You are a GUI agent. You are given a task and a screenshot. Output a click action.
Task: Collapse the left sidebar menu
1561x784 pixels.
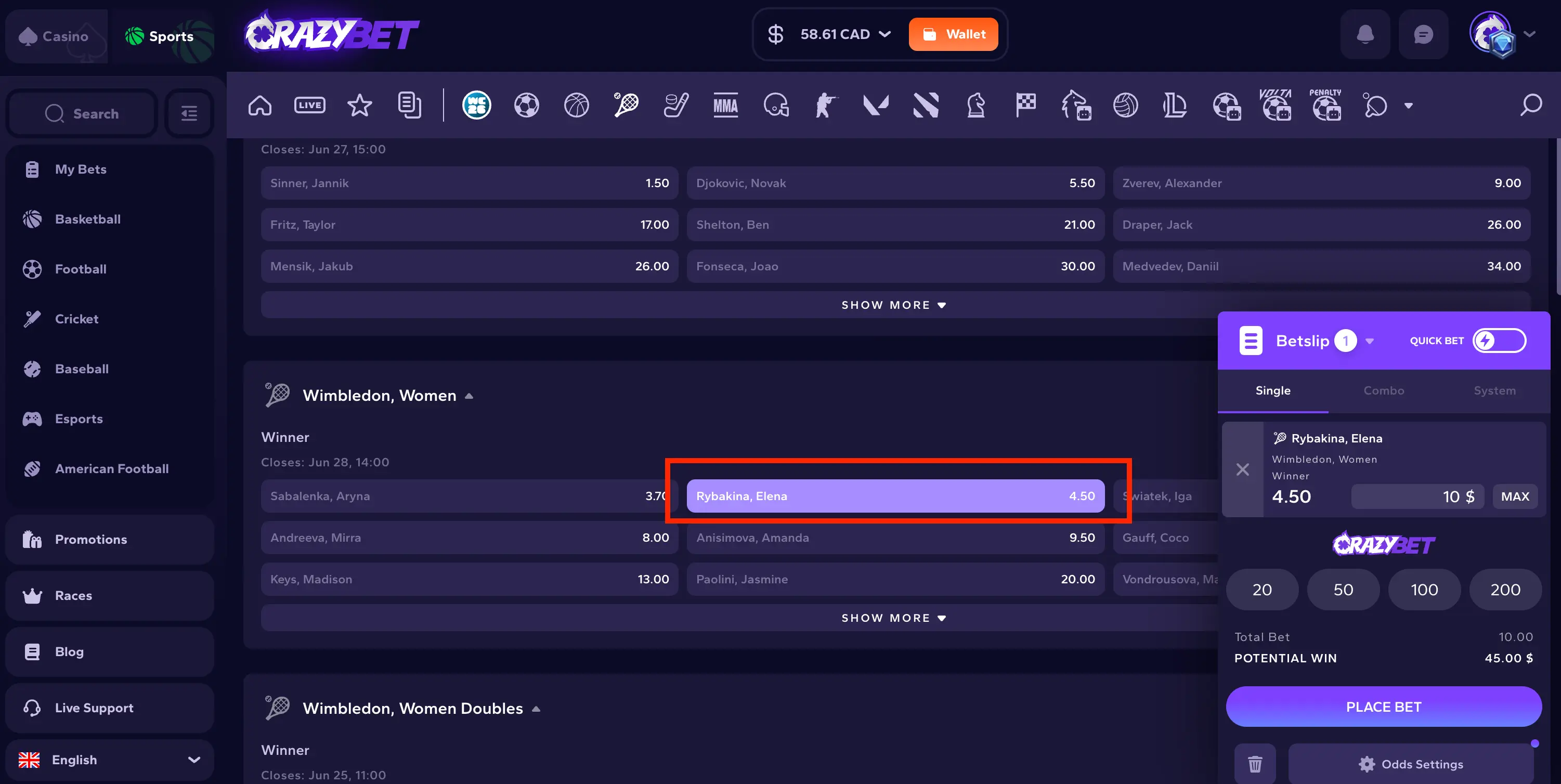[189, 113]
